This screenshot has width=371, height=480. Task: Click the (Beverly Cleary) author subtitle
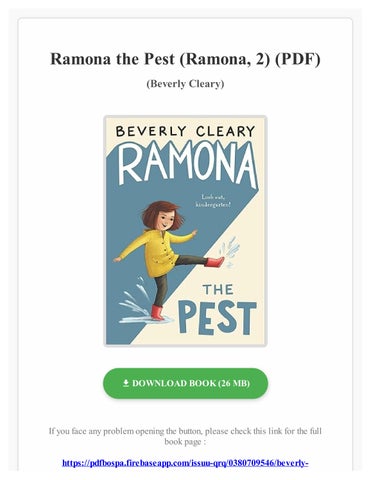click(185, 83)
